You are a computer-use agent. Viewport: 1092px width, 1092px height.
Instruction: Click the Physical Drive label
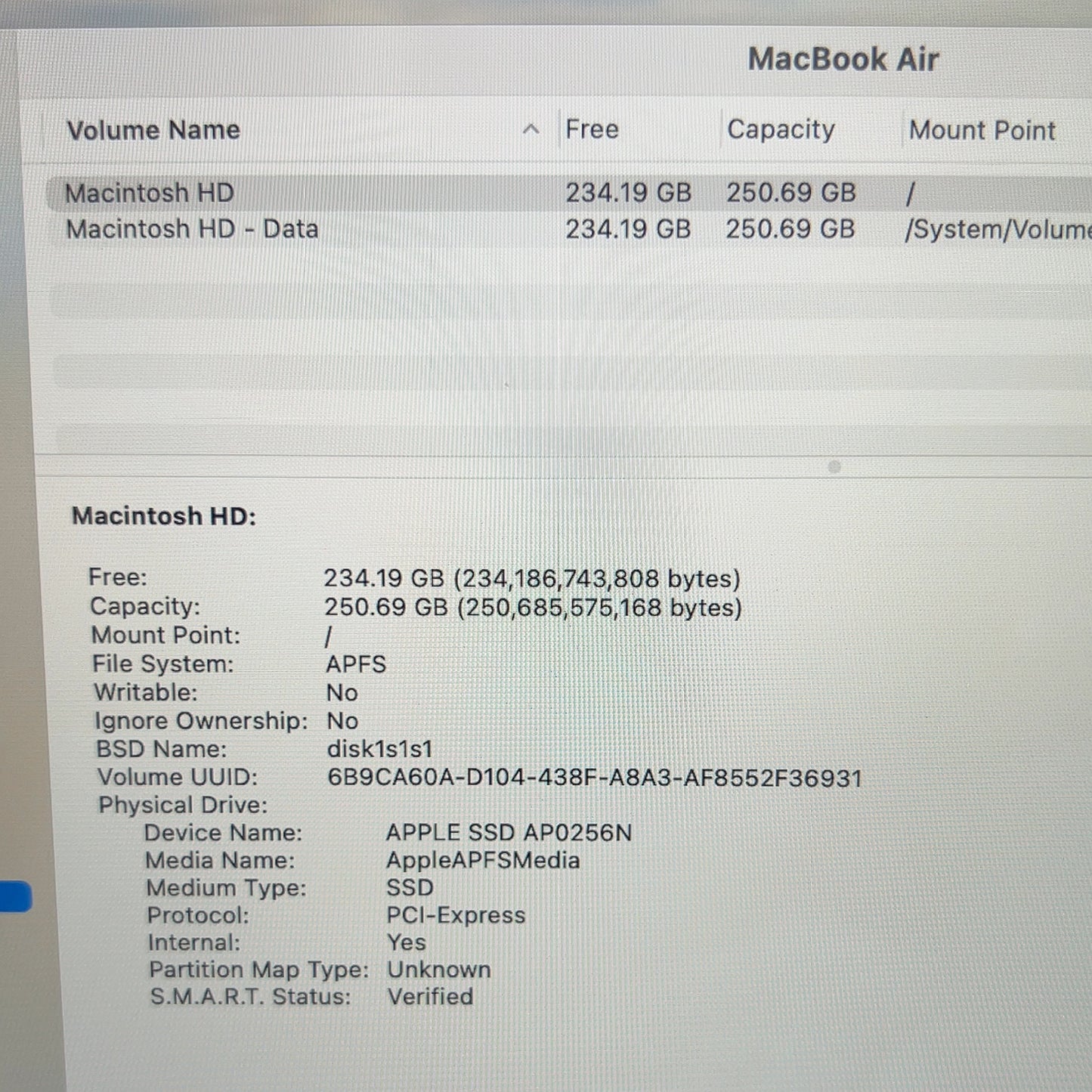pyautogui.click(x=183, y=805)
